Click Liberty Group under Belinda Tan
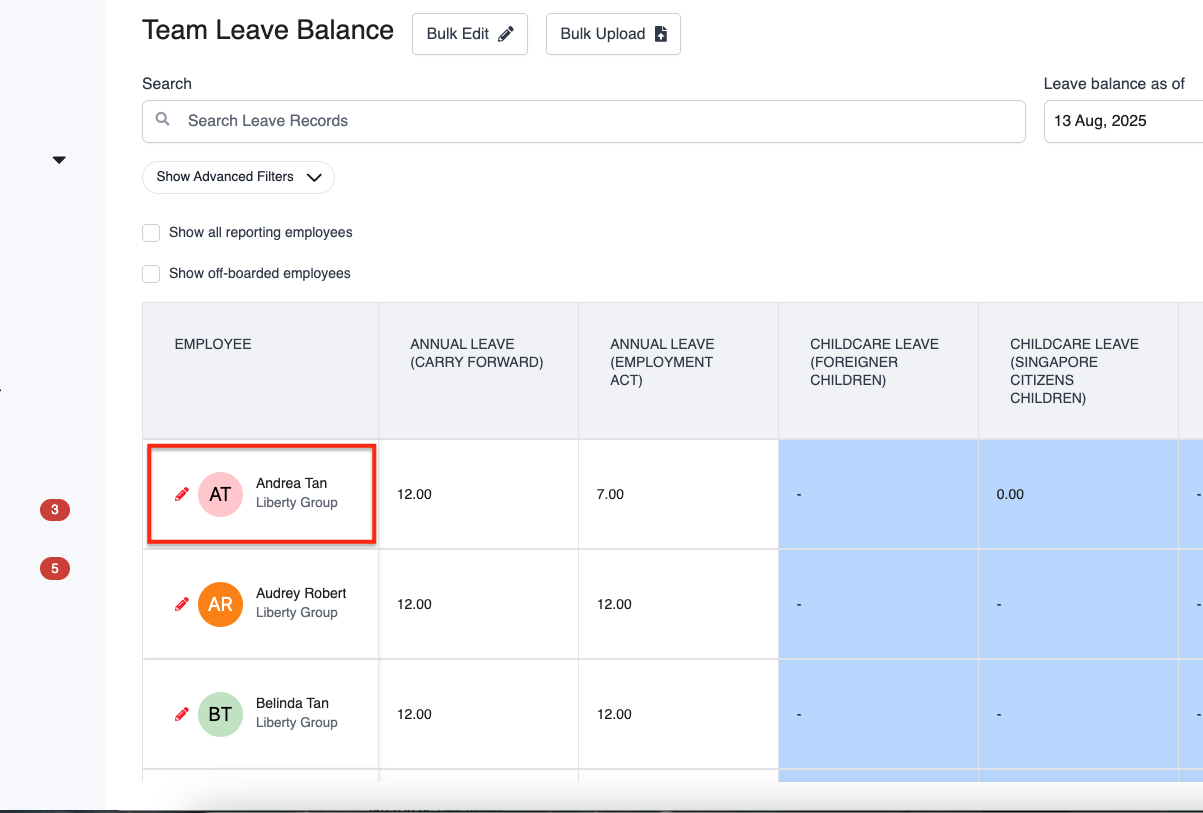Image resolution: width=1203 pixels, height=813 pixels. click(297, 723)
